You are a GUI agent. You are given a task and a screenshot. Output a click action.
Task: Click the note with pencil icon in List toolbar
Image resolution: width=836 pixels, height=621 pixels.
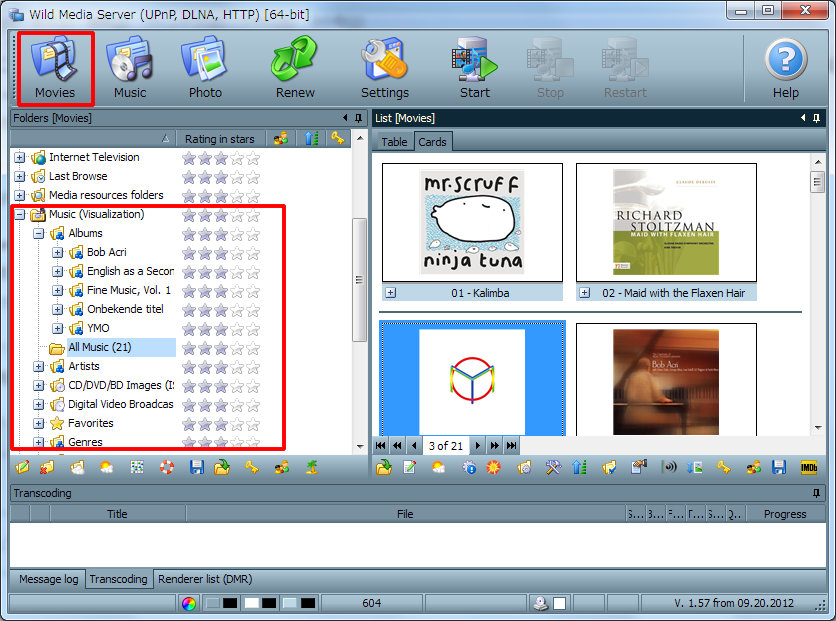(x=409, y=467)
